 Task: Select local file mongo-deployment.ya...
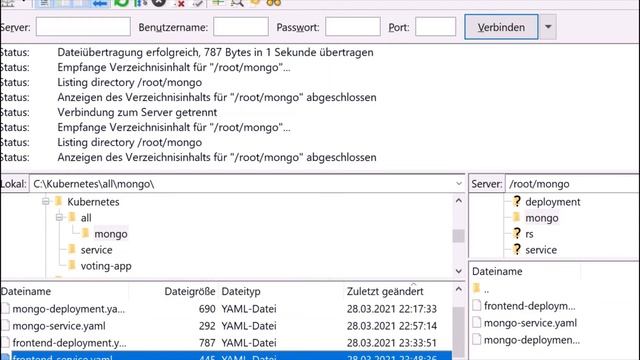[x=69, y=309]
